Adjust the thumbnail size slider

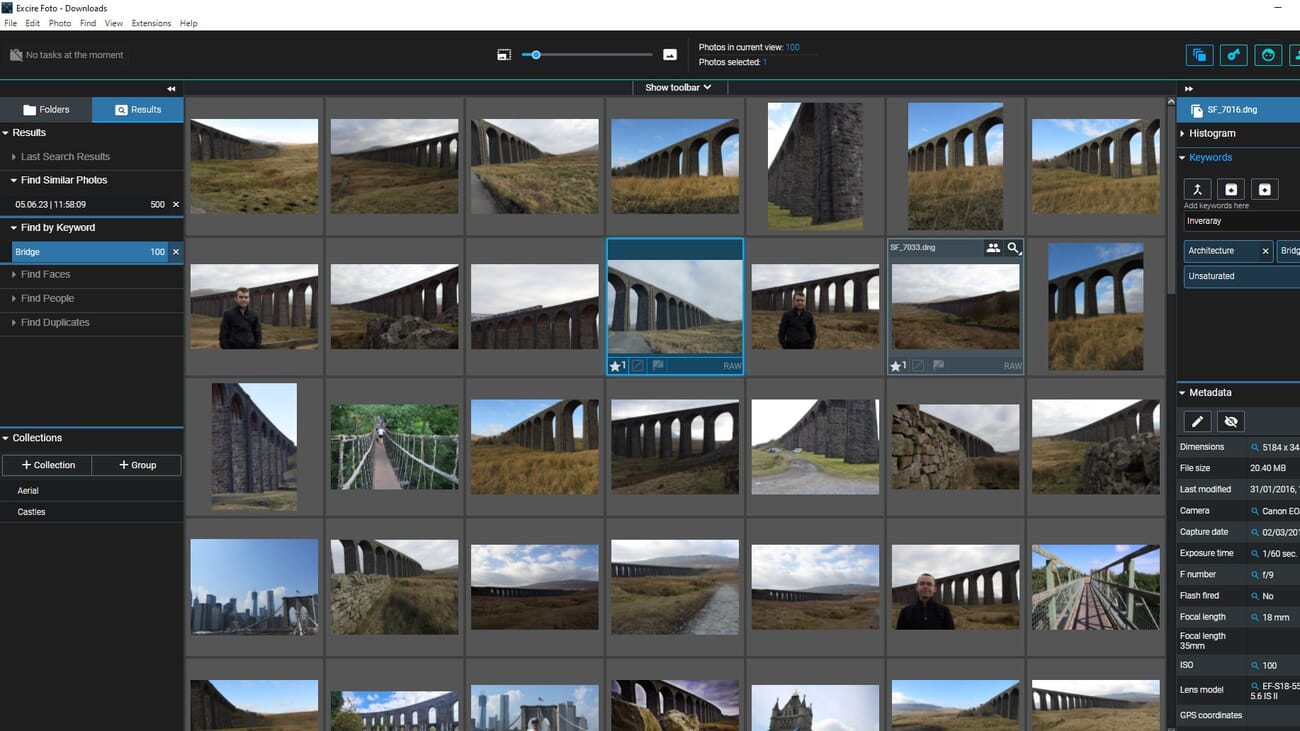[536, 55]
